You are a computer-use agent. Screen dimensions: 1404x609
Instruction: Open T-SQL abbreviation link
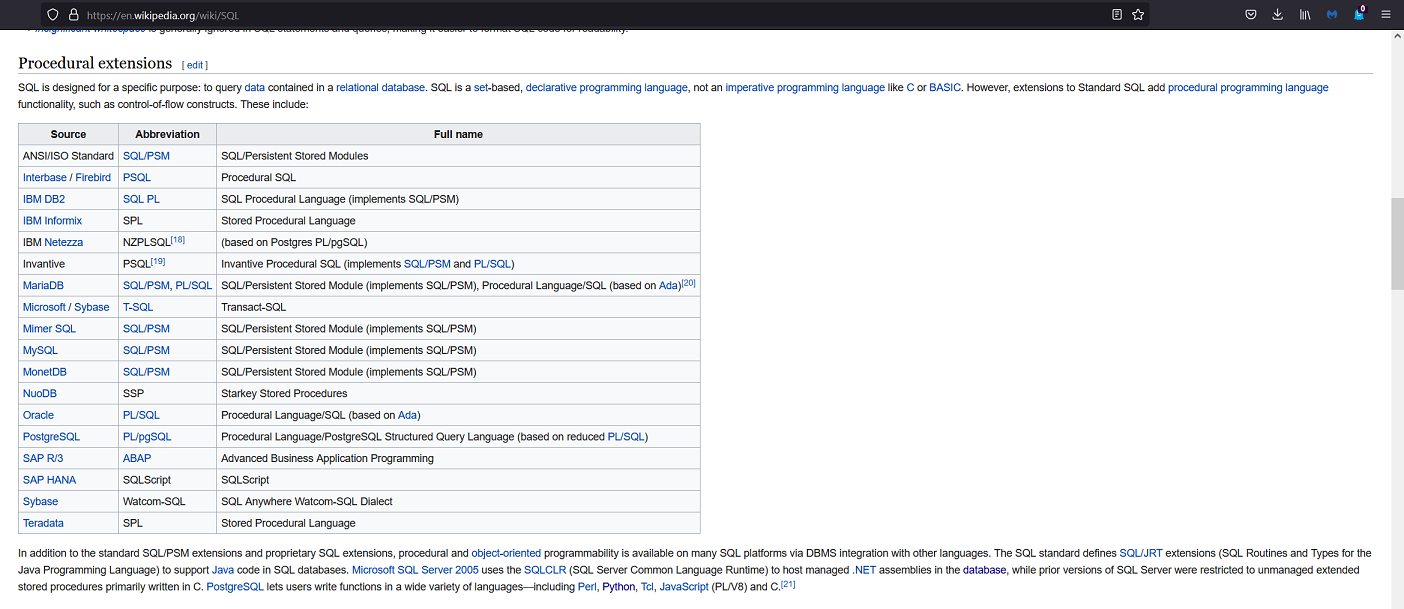(138, 307)
